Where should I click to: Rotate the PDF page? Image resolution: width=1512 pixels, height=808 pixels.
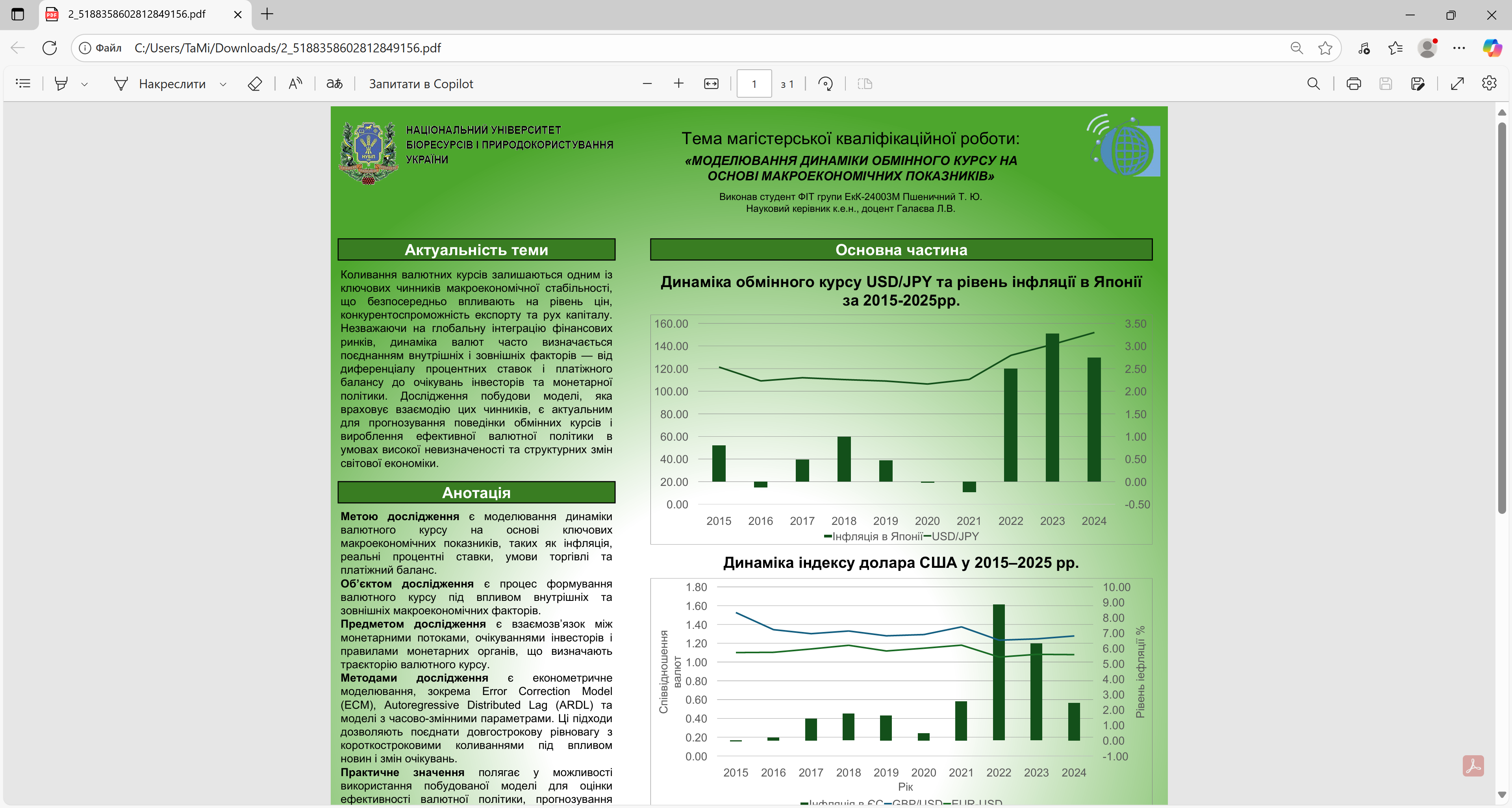pos(825,83)
